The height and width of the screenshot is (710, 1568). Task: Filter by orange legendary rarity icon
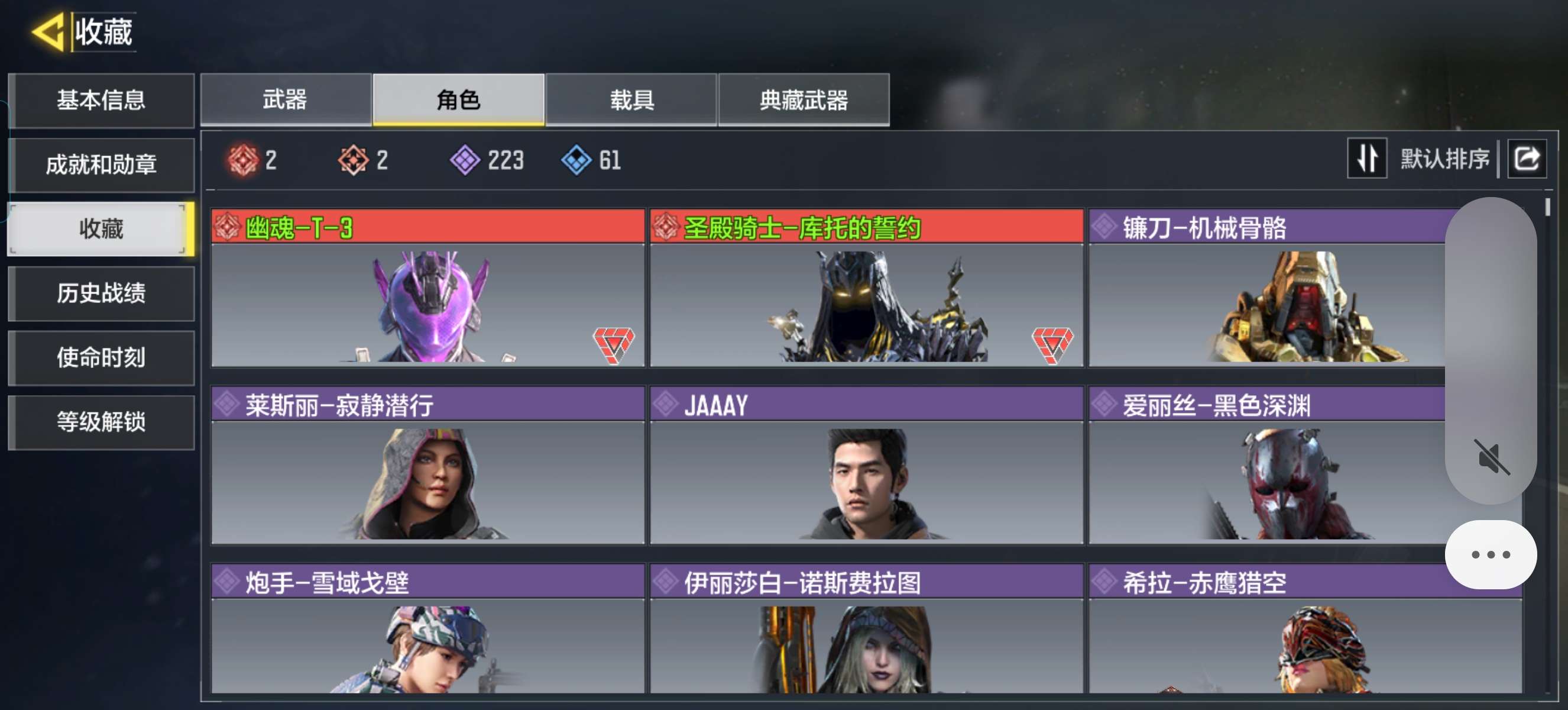click(353, 160)
